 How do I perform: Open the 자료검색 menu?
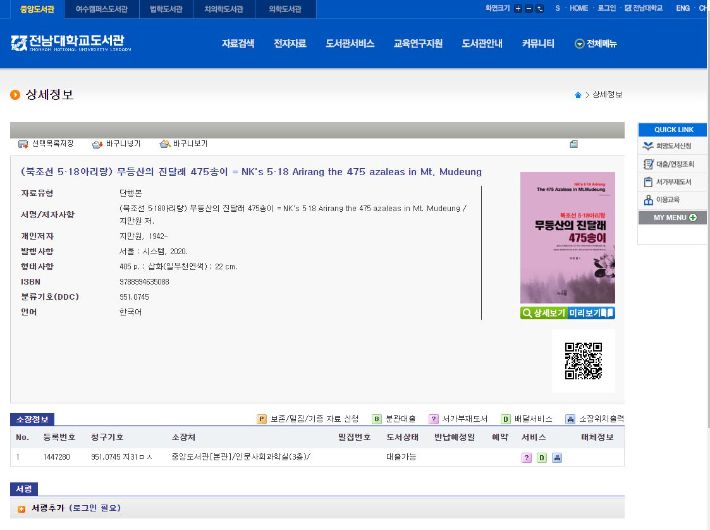[238, 44]
